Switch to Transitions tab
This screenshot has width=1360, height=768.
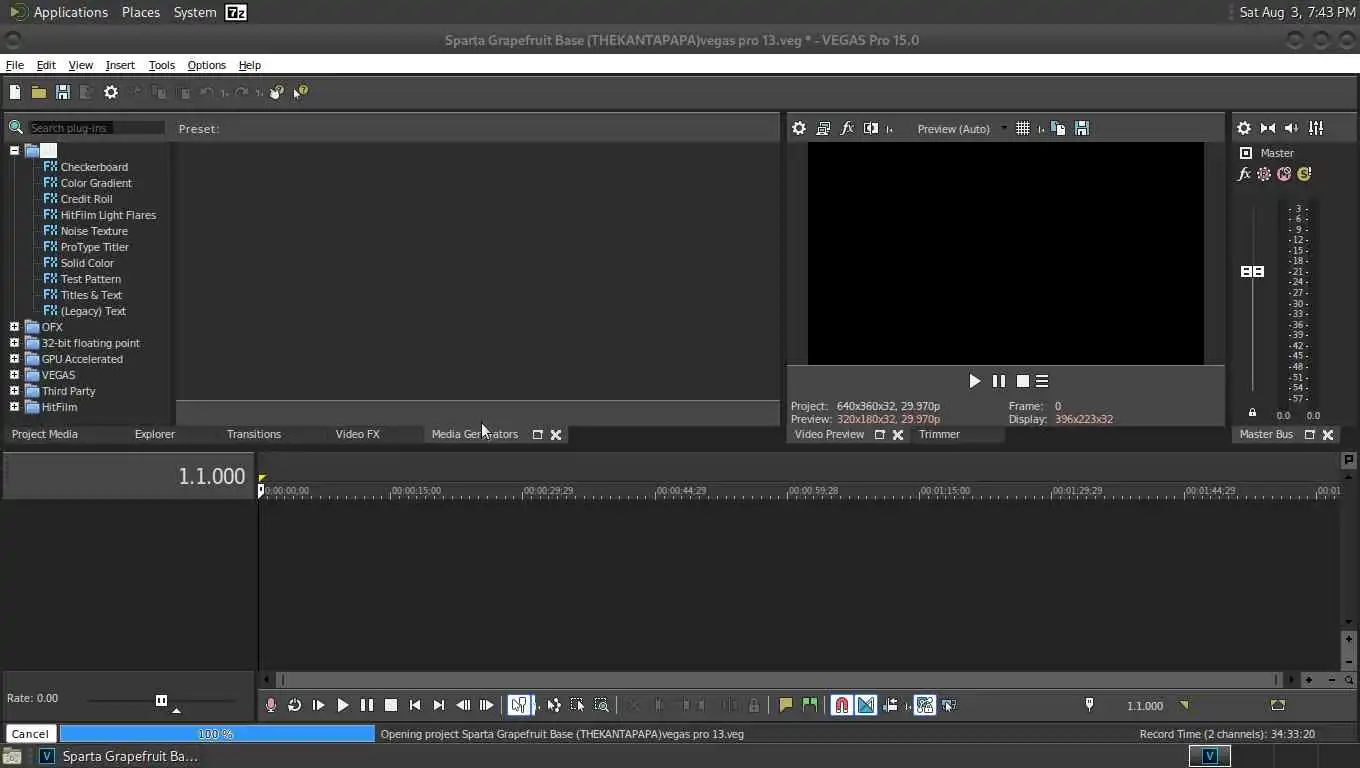(x=254, y=434)
